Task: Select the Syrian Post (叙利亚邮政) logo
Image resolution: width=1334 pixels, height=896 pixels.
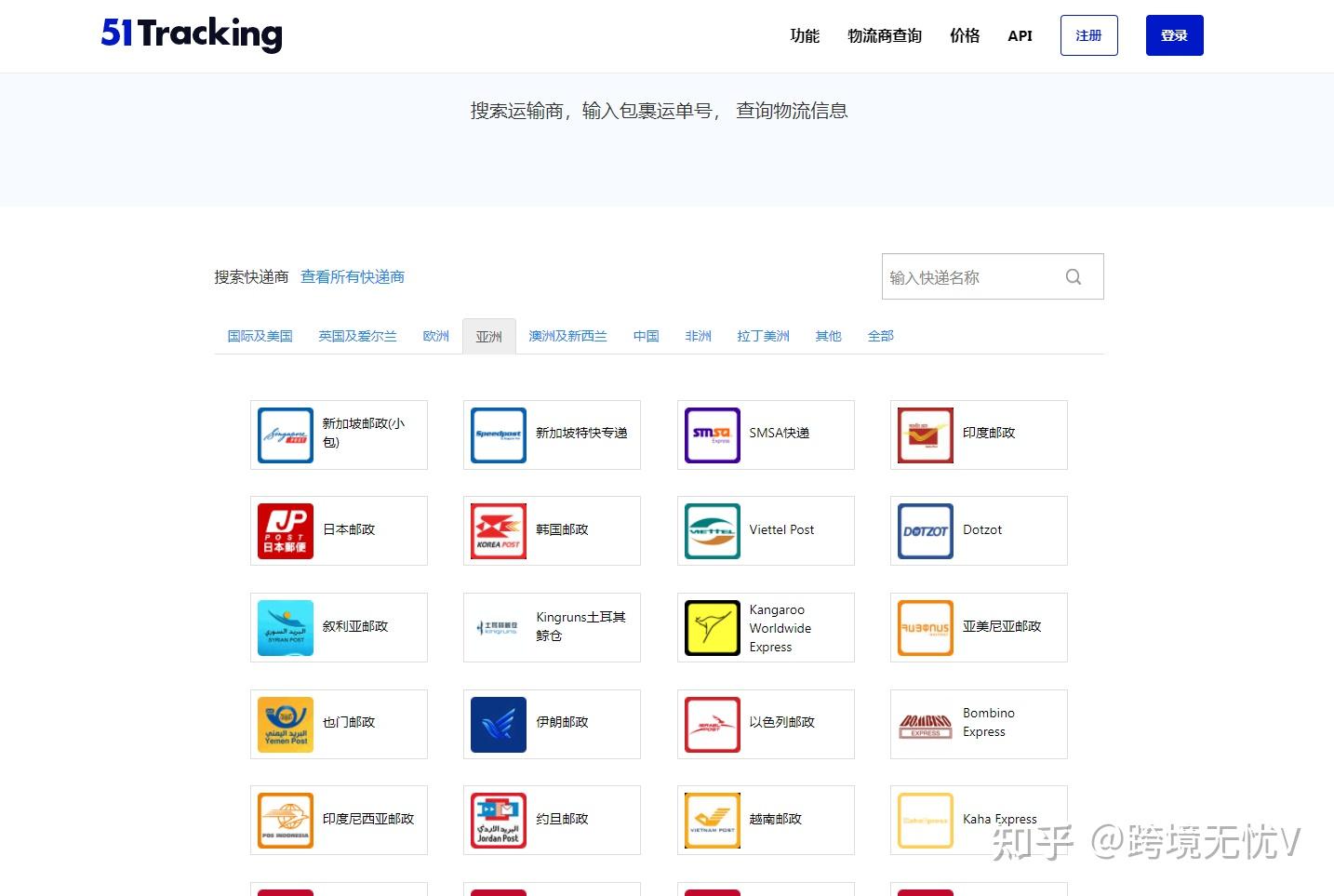Action: [x=286, y=628]
